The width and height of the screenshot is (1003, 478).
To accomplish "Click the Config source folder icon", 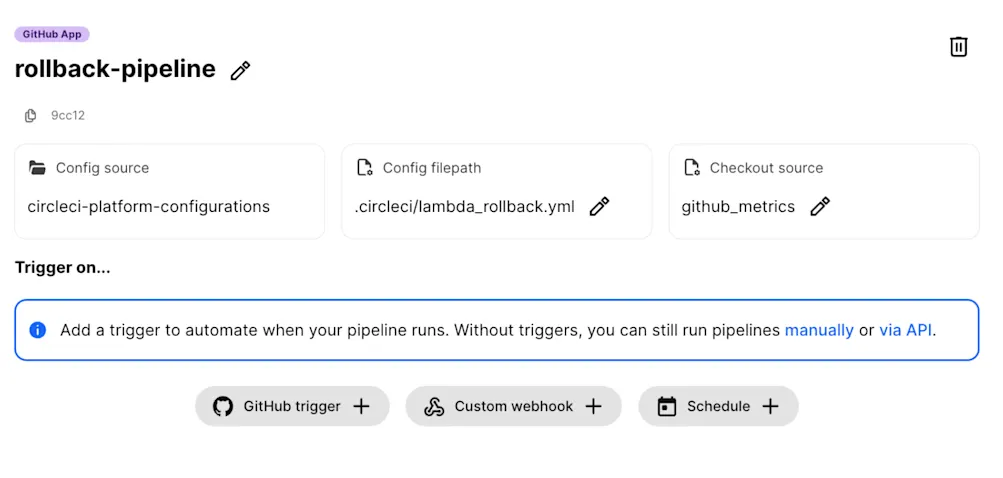I will (38, 168).
